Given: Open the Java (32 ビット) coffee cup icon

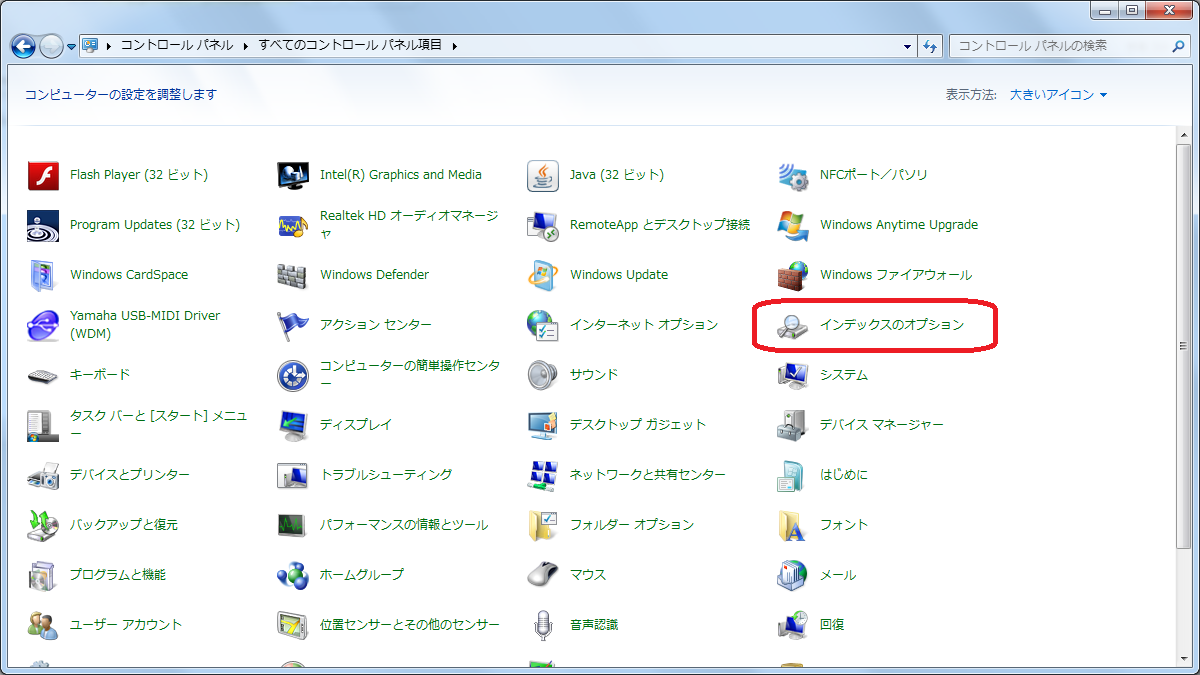Looking at the screenshot, I should click(x=543, y=175).
